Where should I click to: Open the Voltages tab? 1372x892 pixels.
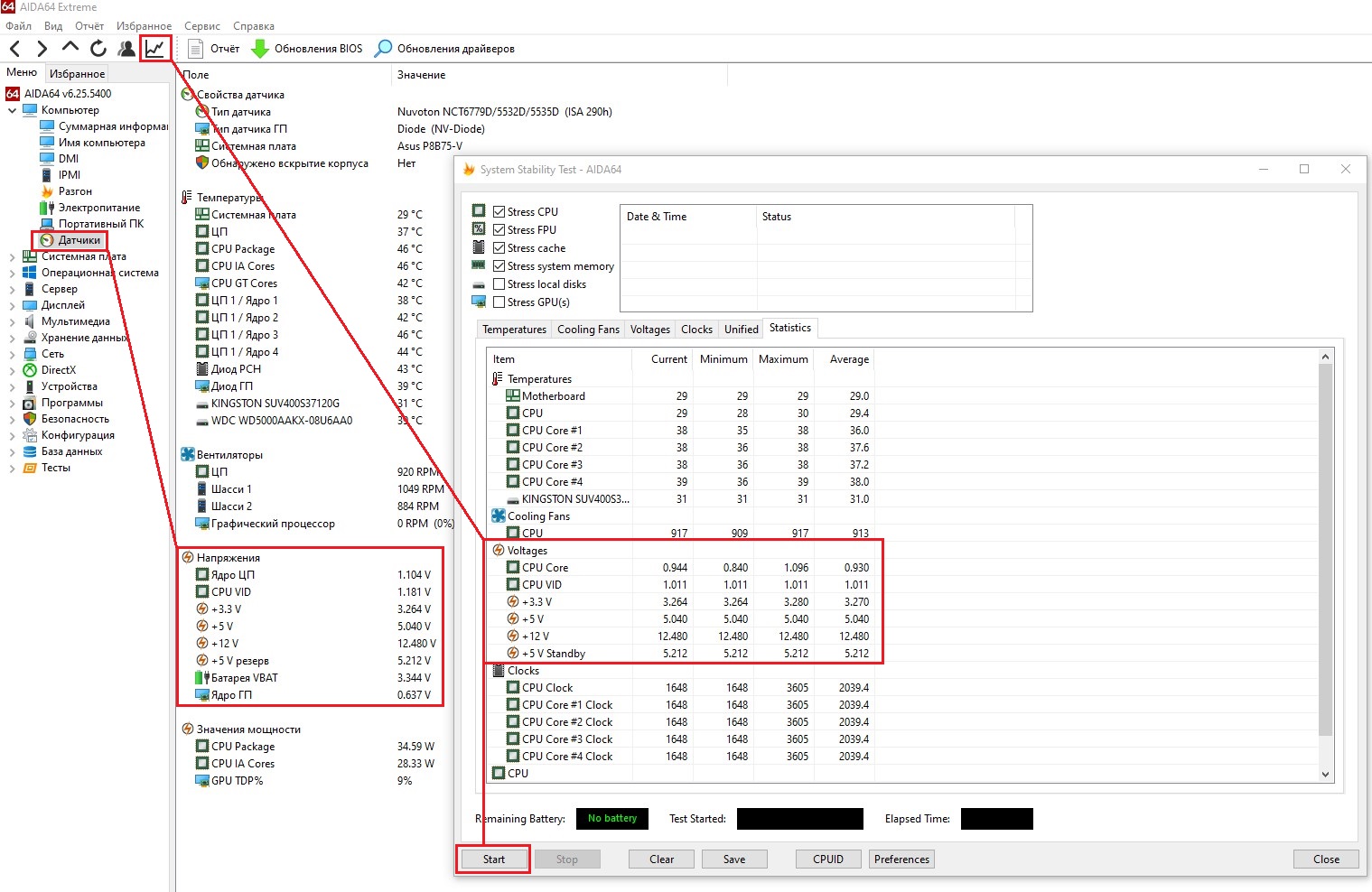tap(650, 330)
